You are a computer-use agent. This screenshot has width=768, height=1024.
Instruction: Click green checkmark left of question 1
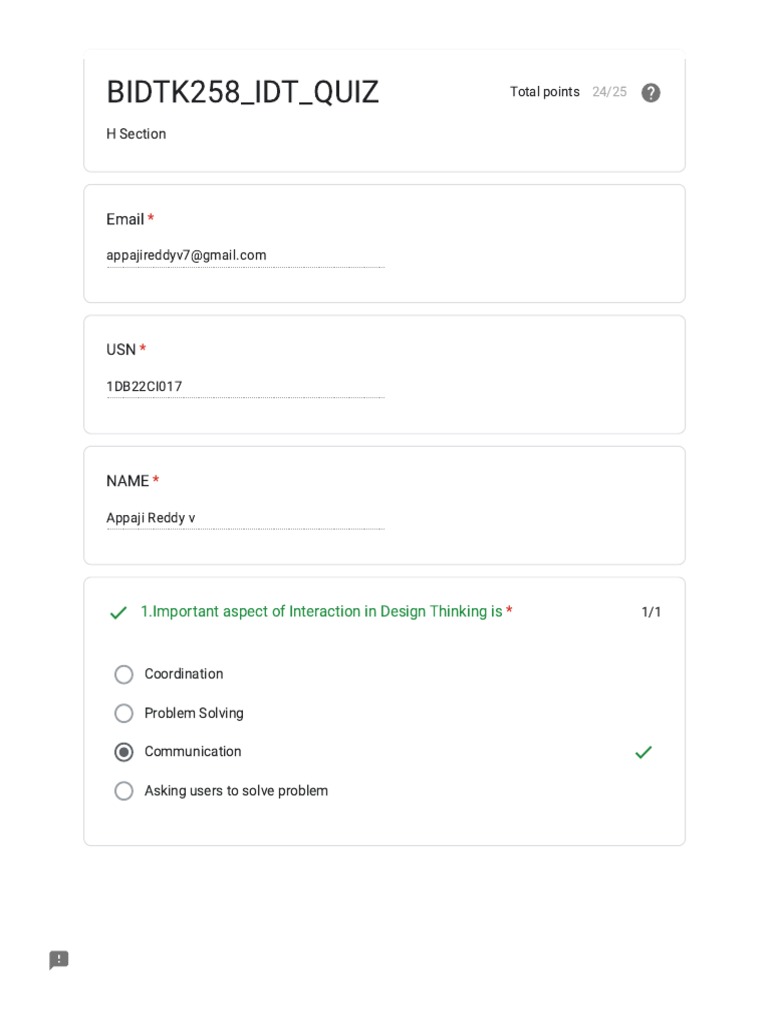pos(118,613)
